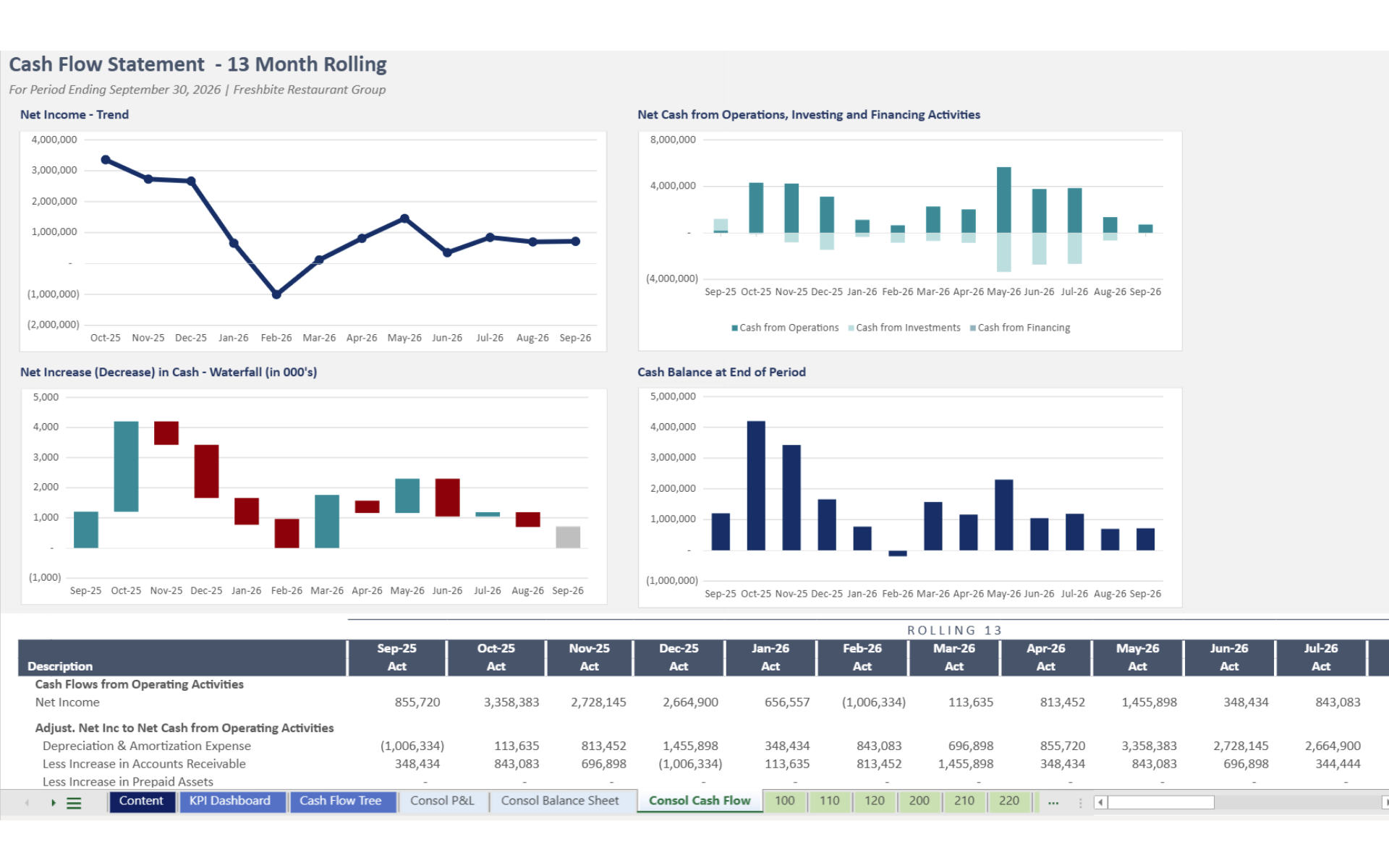
Task: Click the next sheet navigation arrow
Action: click(53, 802)
